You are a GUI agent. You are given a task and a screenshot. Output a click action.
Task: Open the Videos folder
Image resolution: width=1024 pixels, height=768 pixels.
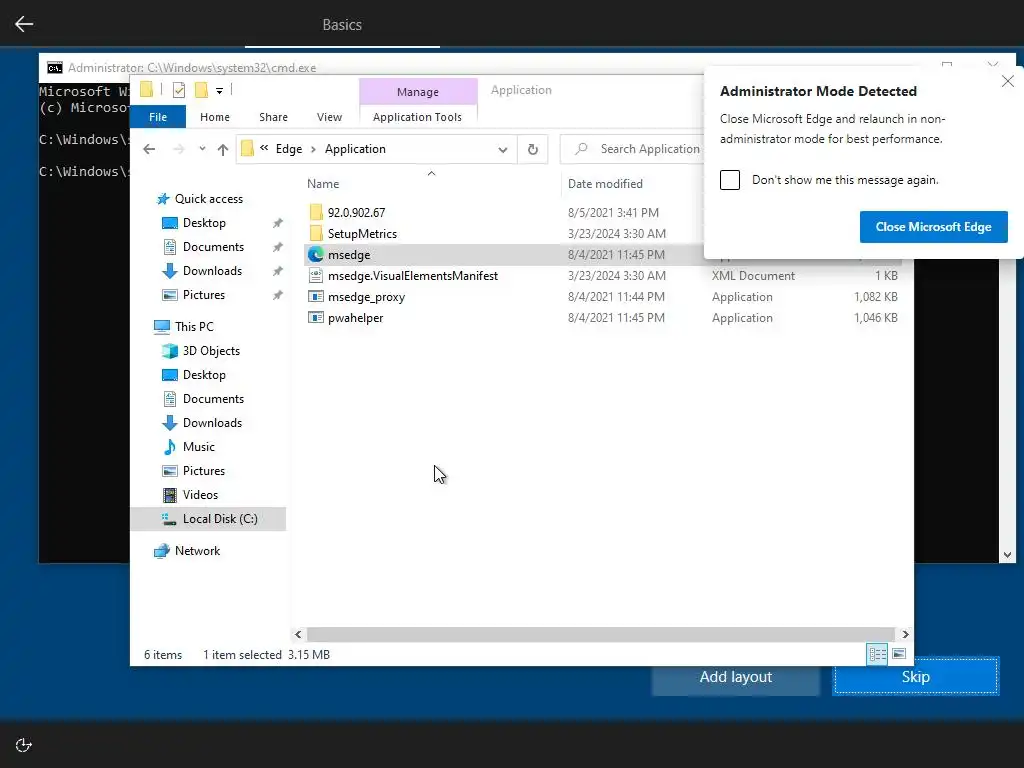click(x=200, y=495)
